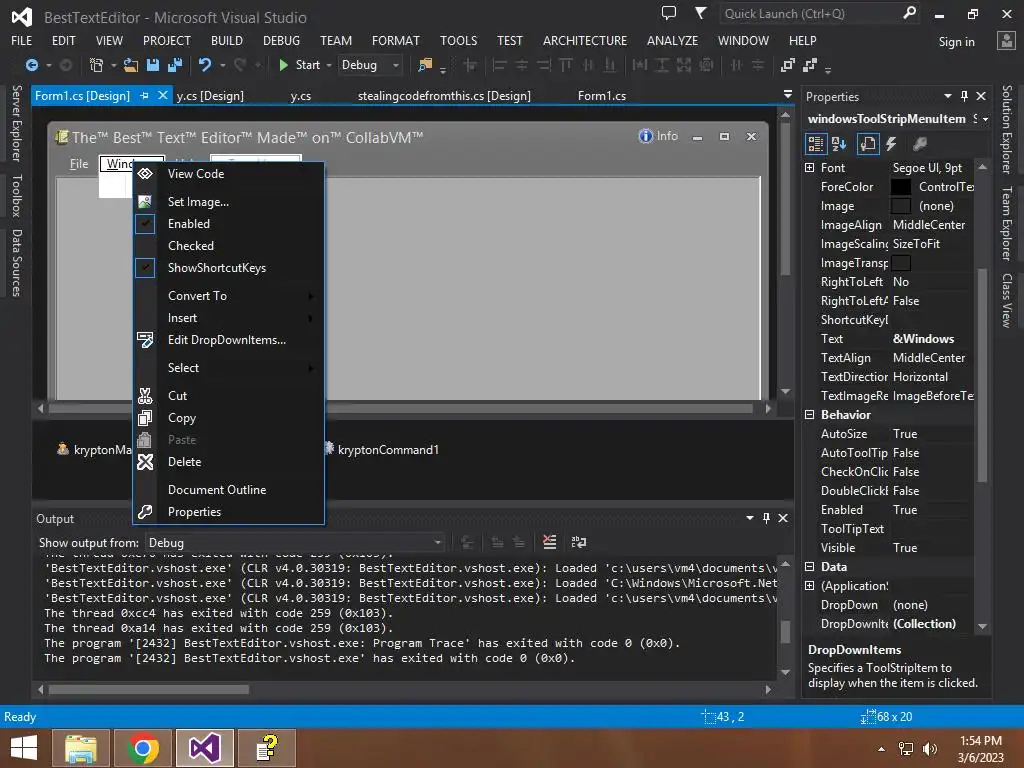Click the kryptonCommand1 component tray item
Image resolution: width=1024 pixels, height=768 pixels.
(x=381, y=449)
